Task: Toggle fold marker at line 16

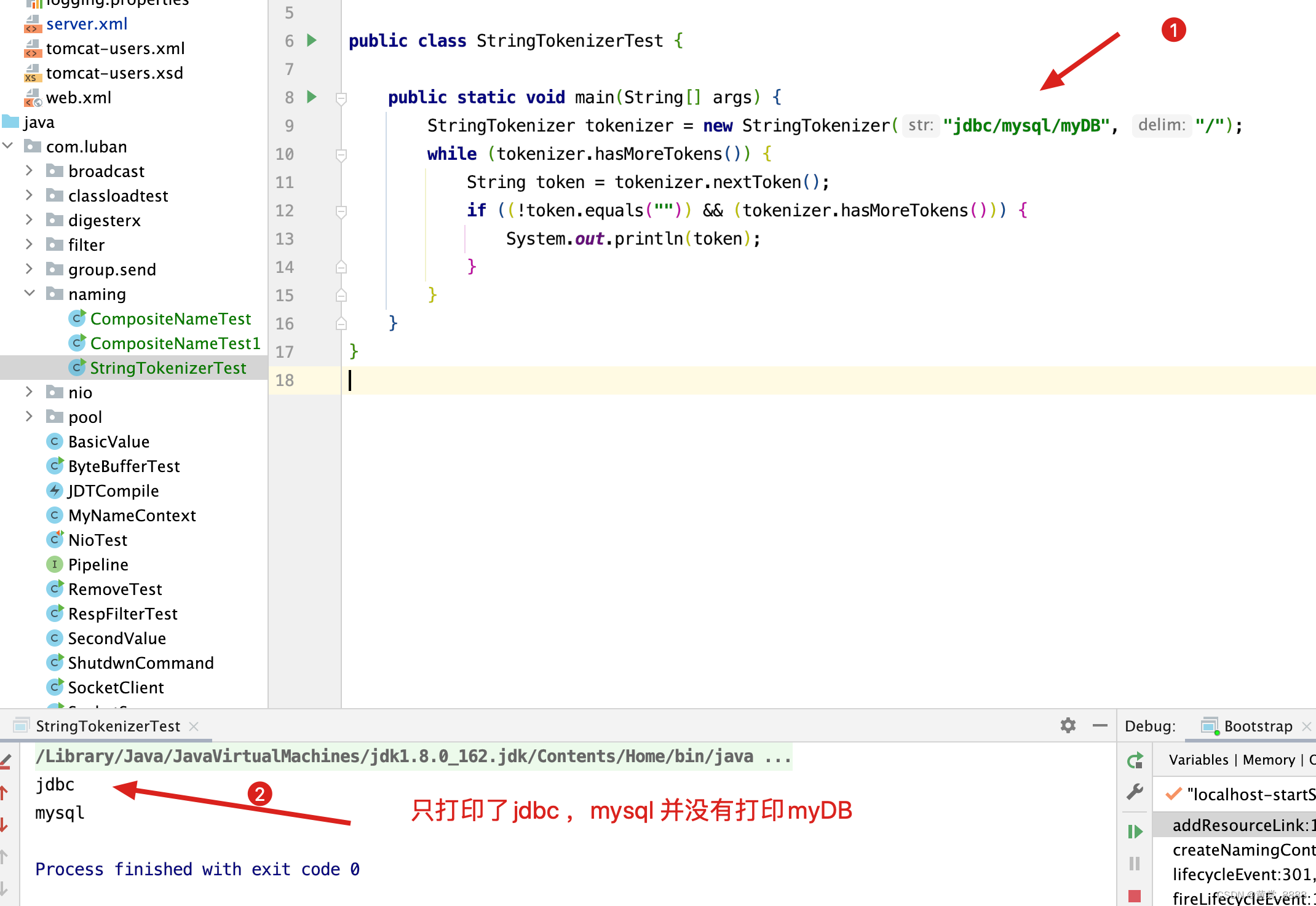Action: 341,324
